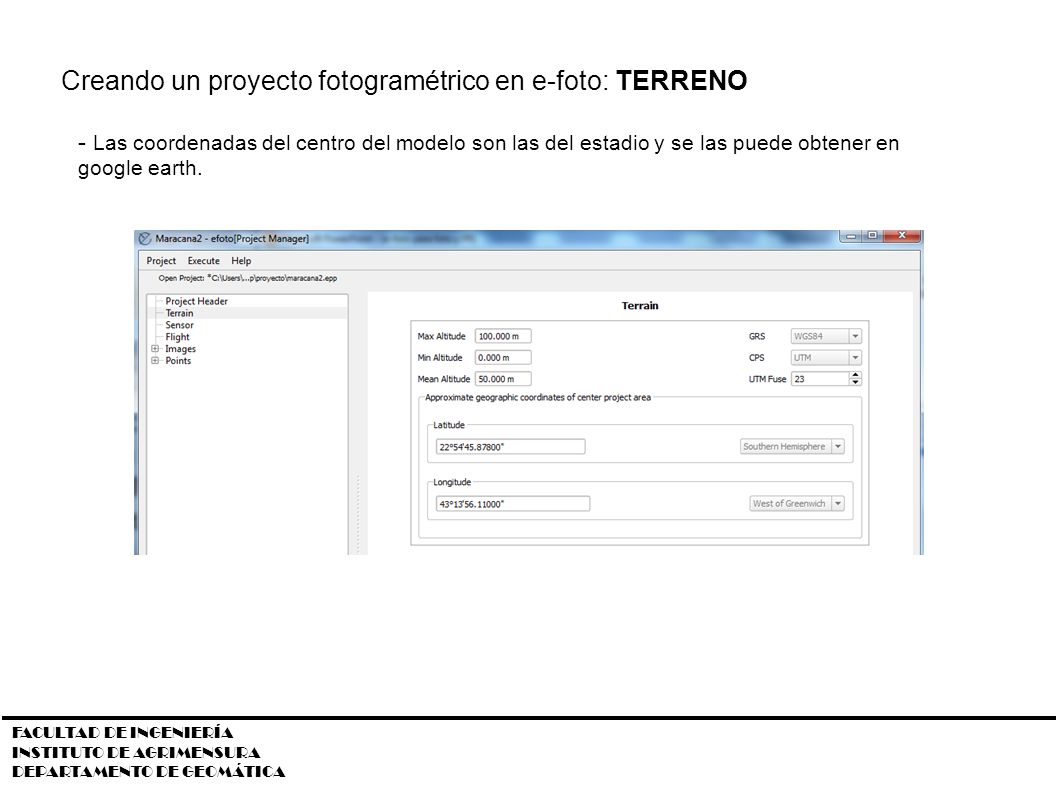Open the GRS WGS84 dropdown
Screen dimensions: 1058x793
click(x=826, y=336)
